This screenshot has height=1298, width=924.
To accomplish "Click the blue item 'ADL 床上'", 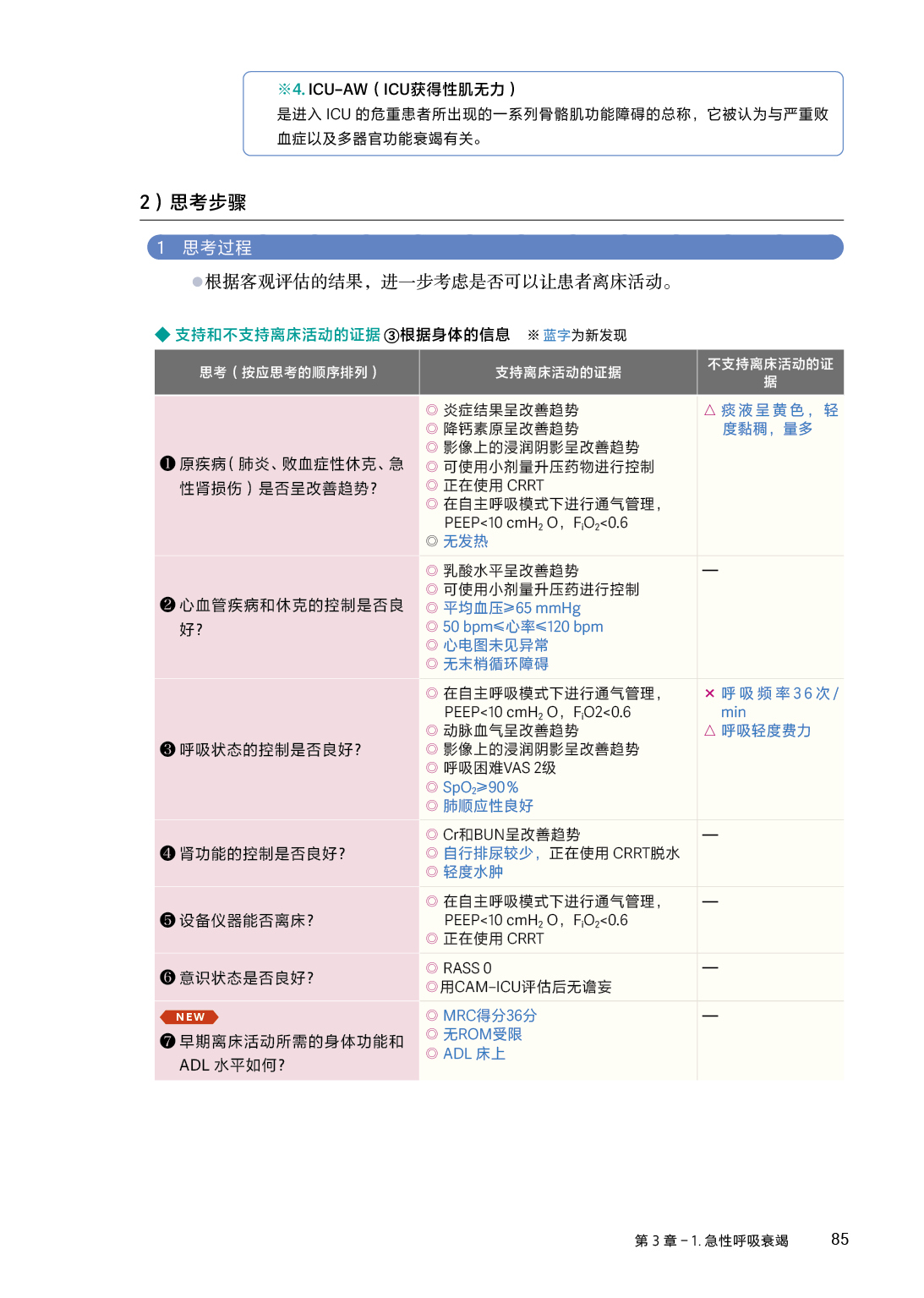I will pyautogui.click(x=473, y=1054).
